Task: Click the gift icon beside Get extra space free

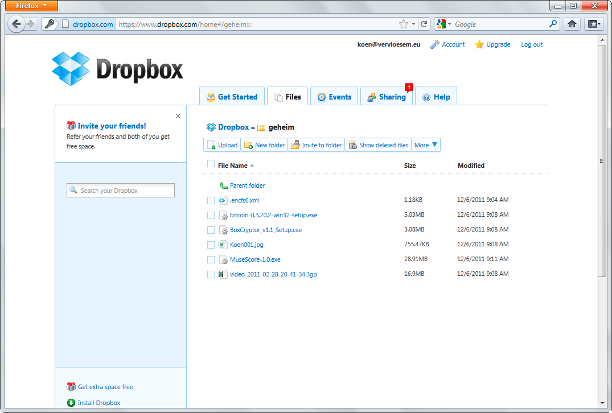Action: [x=71, y=386]
